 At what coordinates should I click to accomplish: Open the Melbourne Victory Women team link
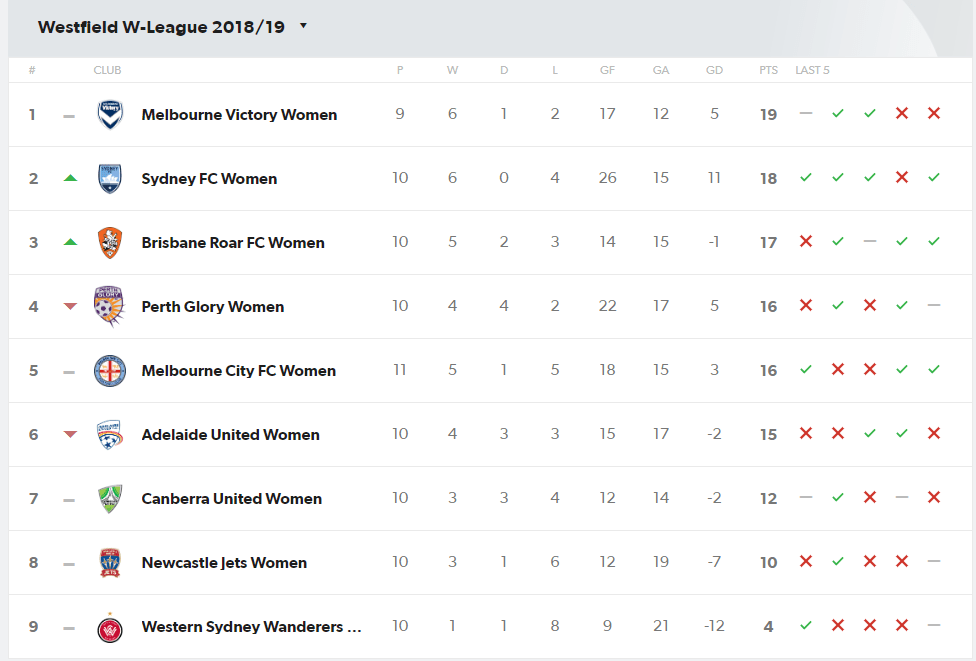[x=239, y=115]
